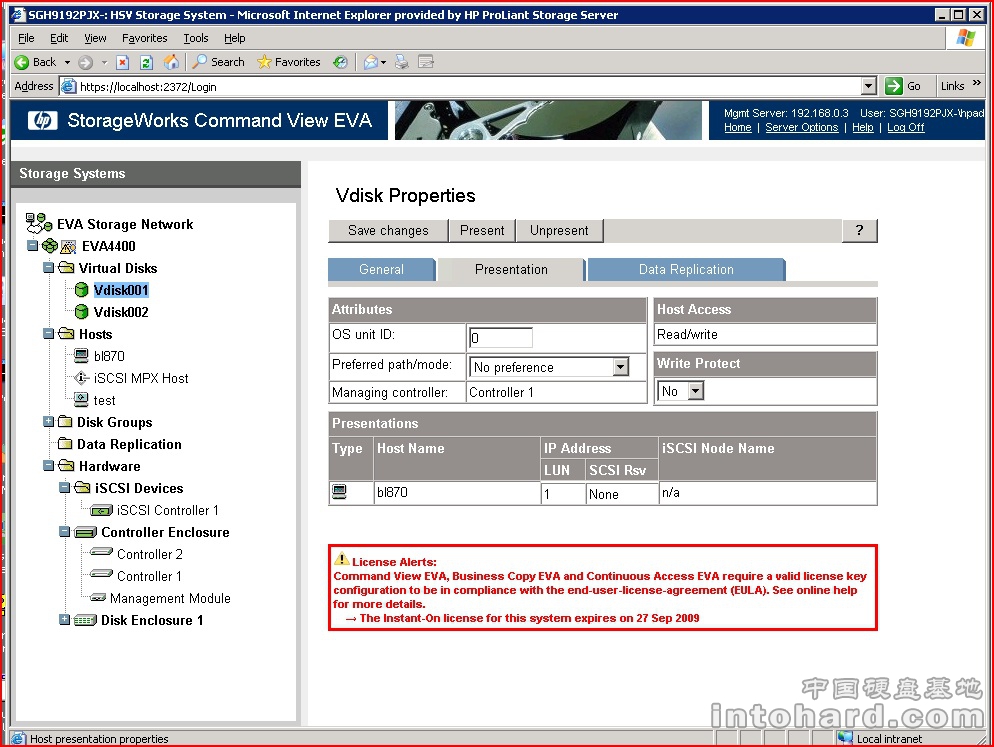Open the Tools menu
Screen dimensions: 994x747
(196, 38)
